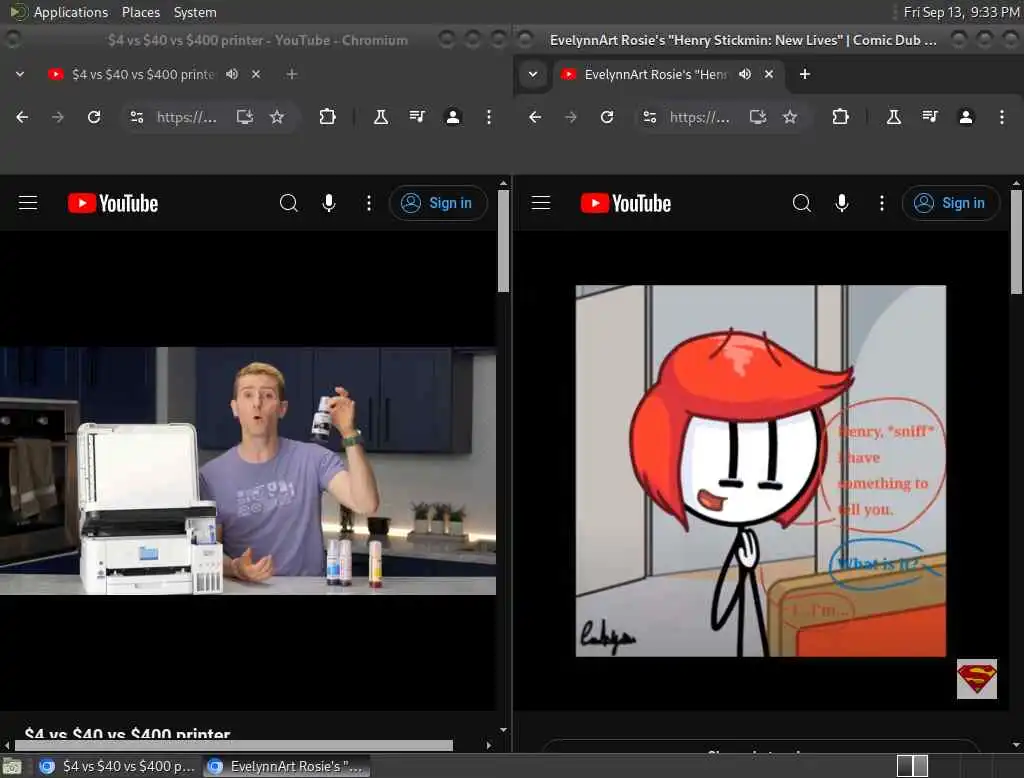The width and height of the screenshot is (1024, 778).
Task: Go back in left printer video window
Action: (22, 117)
